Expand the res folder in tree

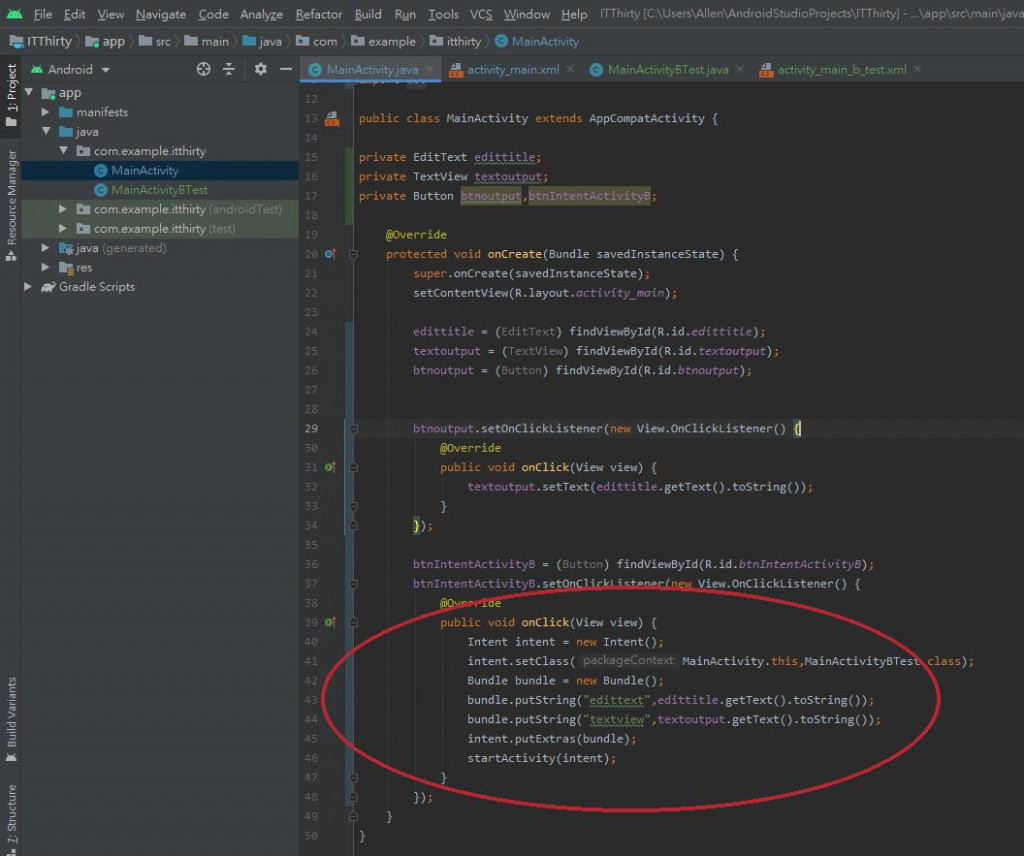46,267
